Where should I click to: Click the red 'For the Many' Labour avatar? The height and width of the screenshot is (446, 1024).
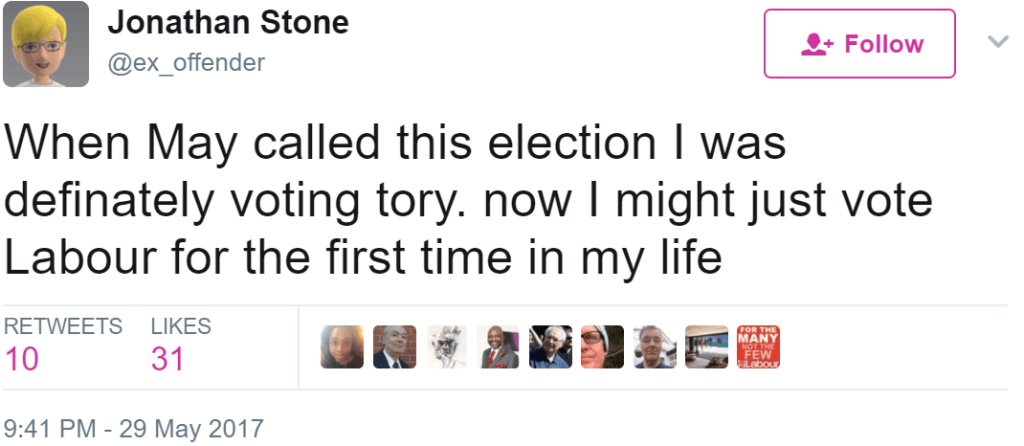coord(758,347)
